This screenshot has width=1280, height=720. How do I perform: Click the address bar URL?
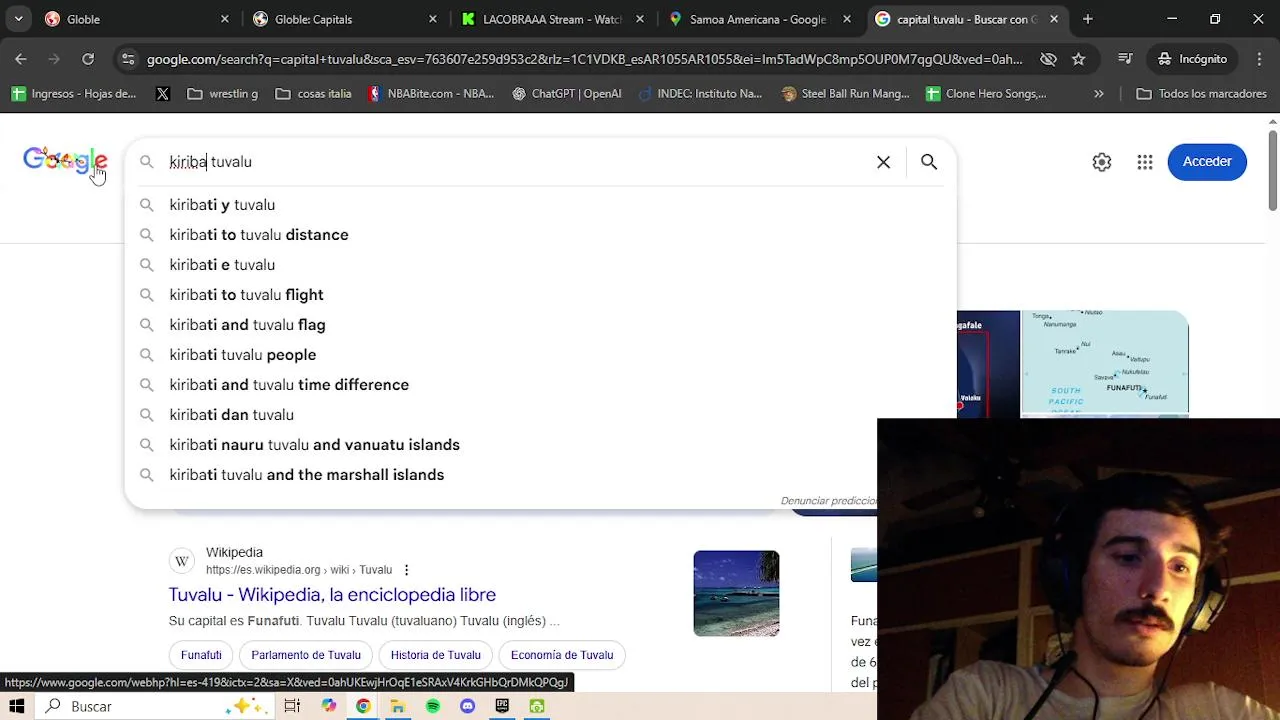click(x=585, y=59)
